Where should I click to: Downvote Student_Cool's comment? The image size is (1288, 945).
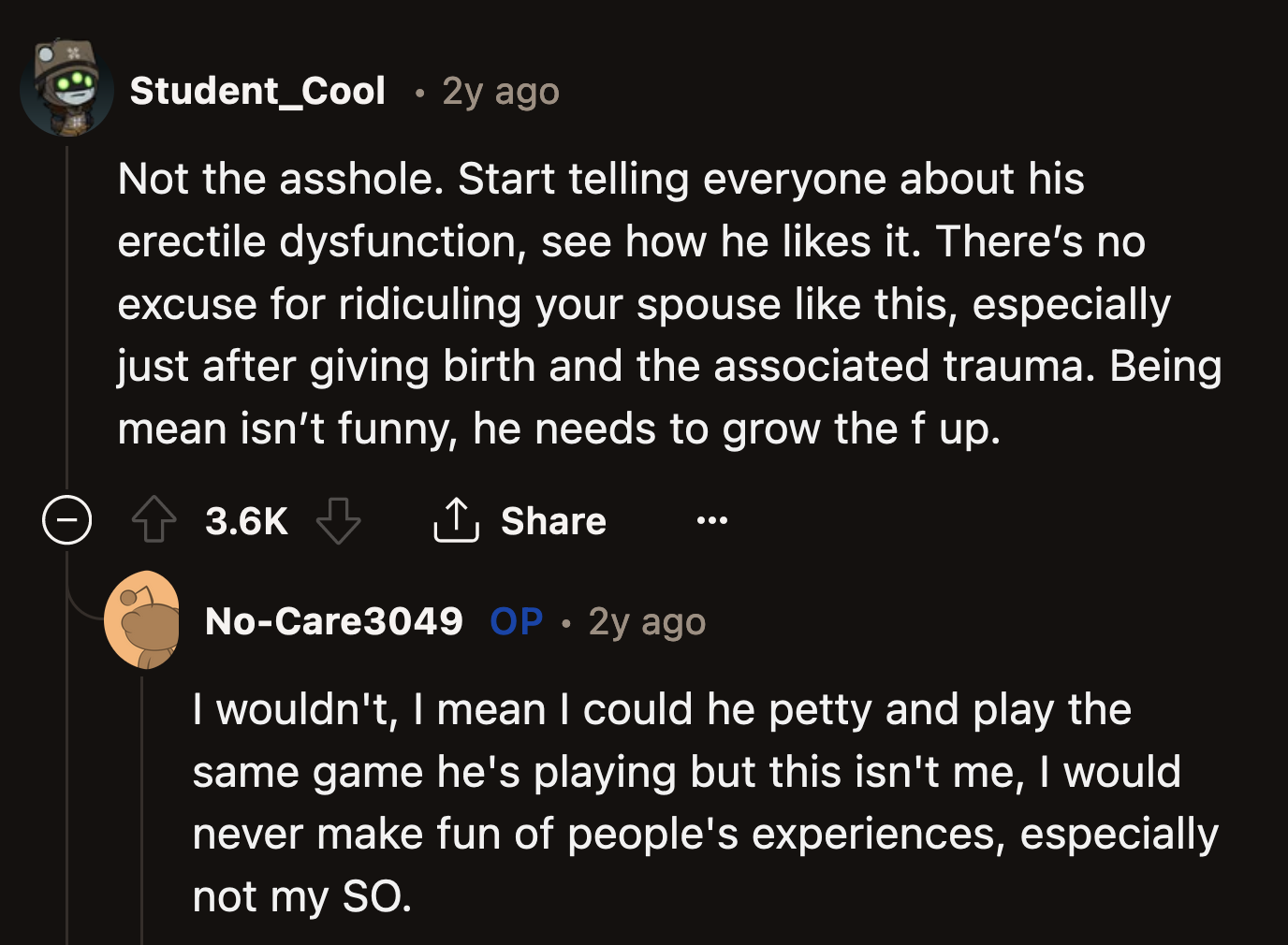pyautogui.click(x=339, y=522)
